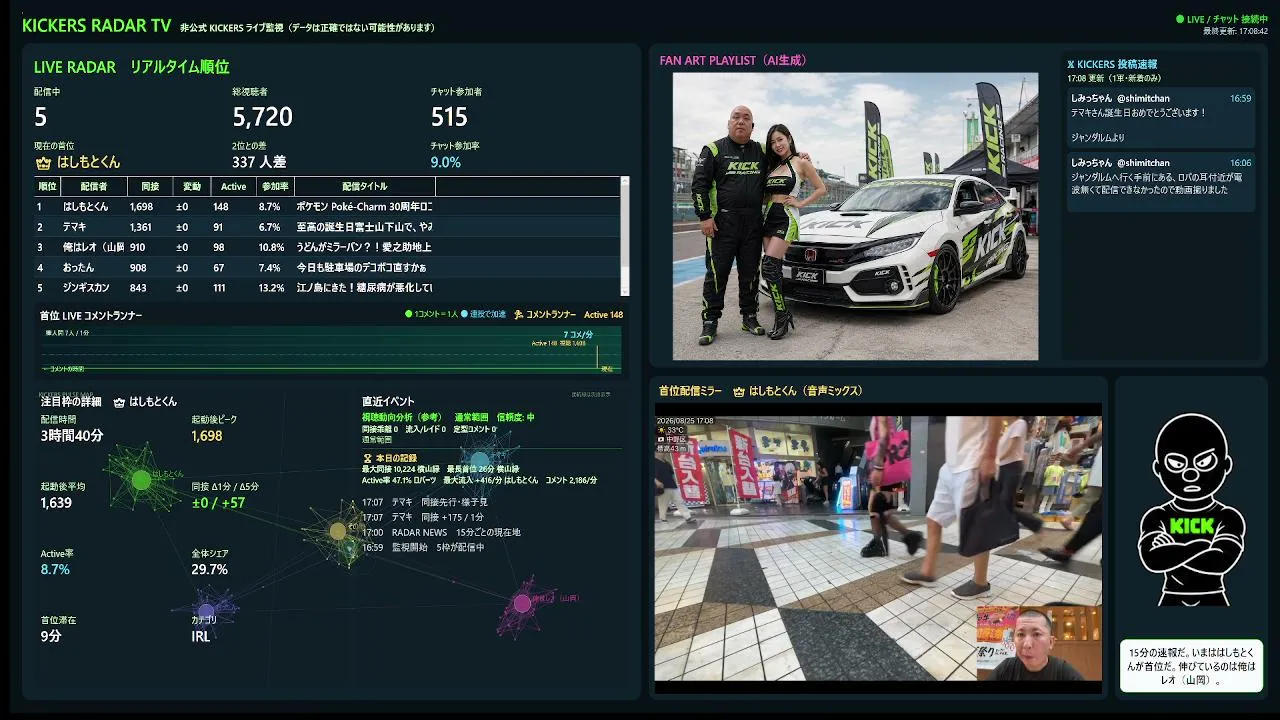
Task: Click the 総視聴者 5,720 total value
Action: pyautogui.click(x=263, y=117)
